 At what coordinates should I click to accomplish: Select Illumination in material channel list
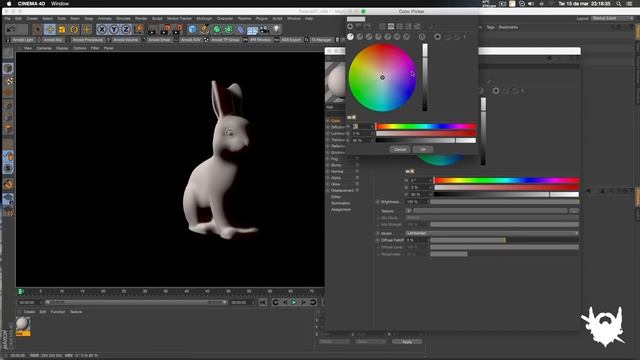coord(340,203)
